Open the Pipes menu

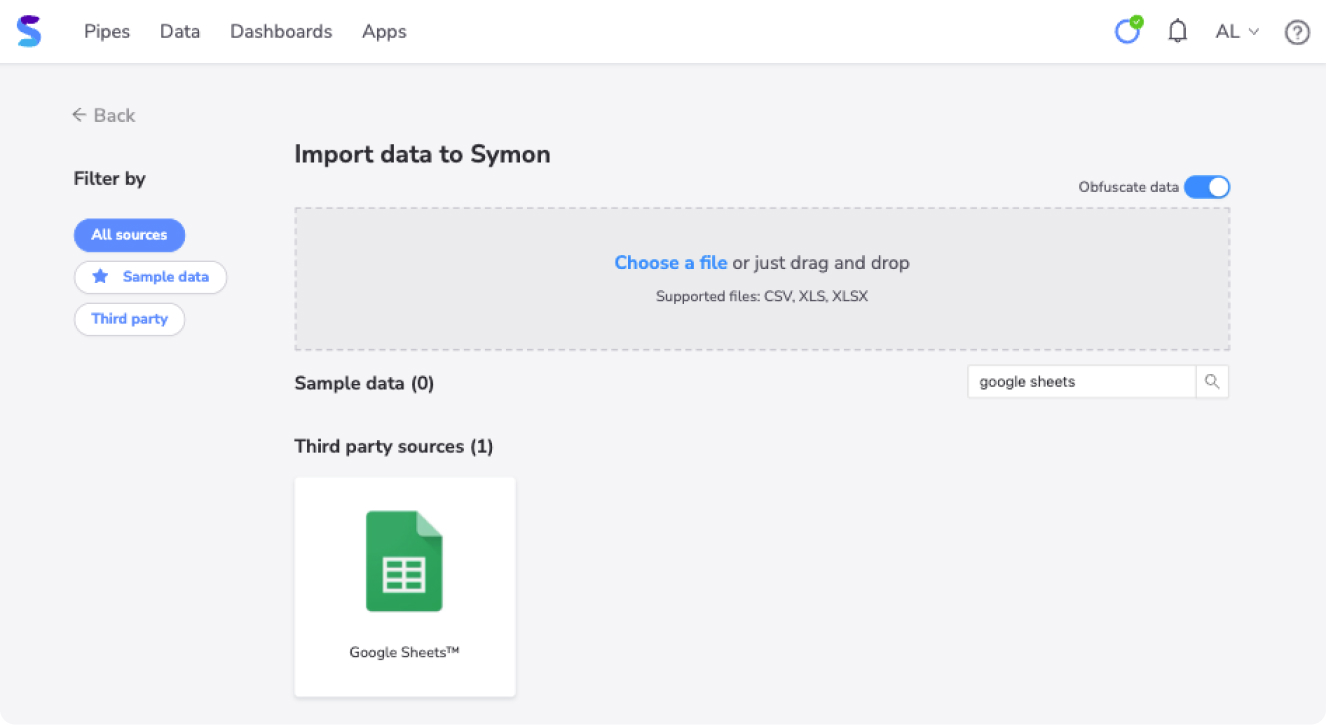[x=107, y=32]
